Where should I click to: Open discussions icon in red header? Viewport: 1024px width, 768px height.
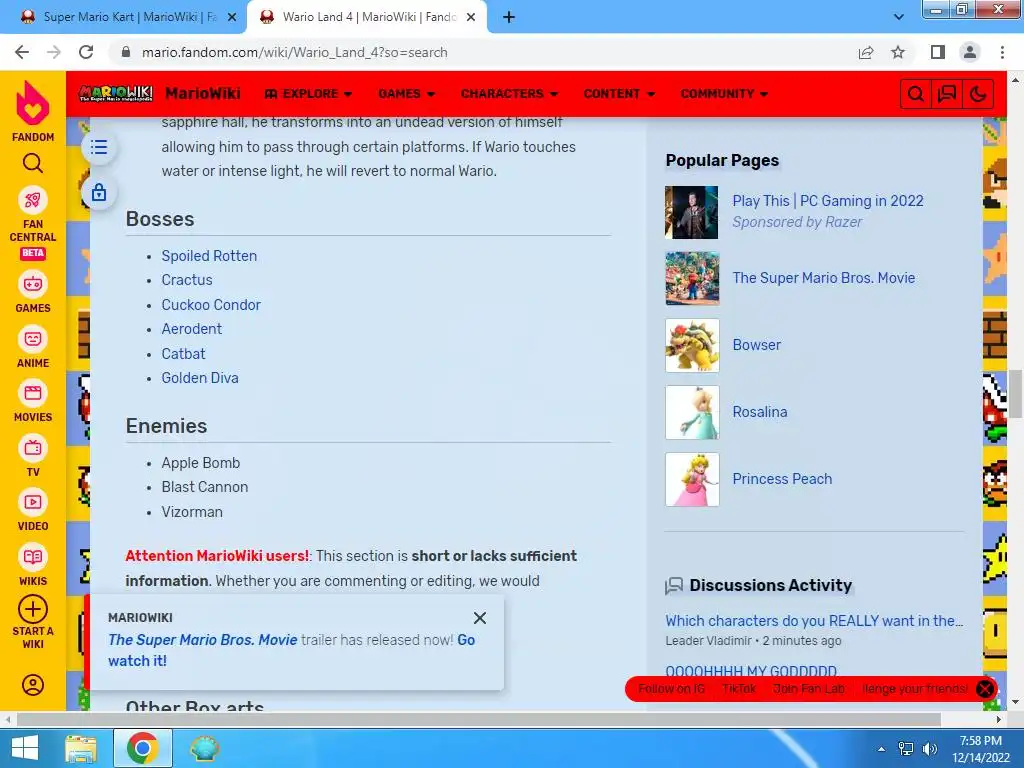[947, 94]
